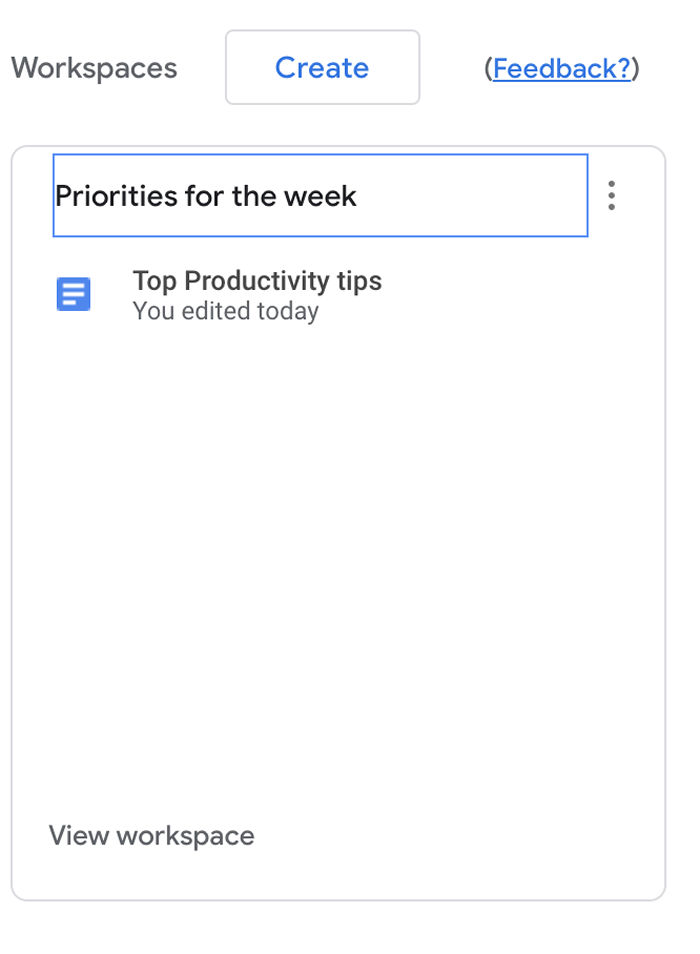The image size is (700, 954).
Task: Open the Feedback? link
Action: (561, 69)
